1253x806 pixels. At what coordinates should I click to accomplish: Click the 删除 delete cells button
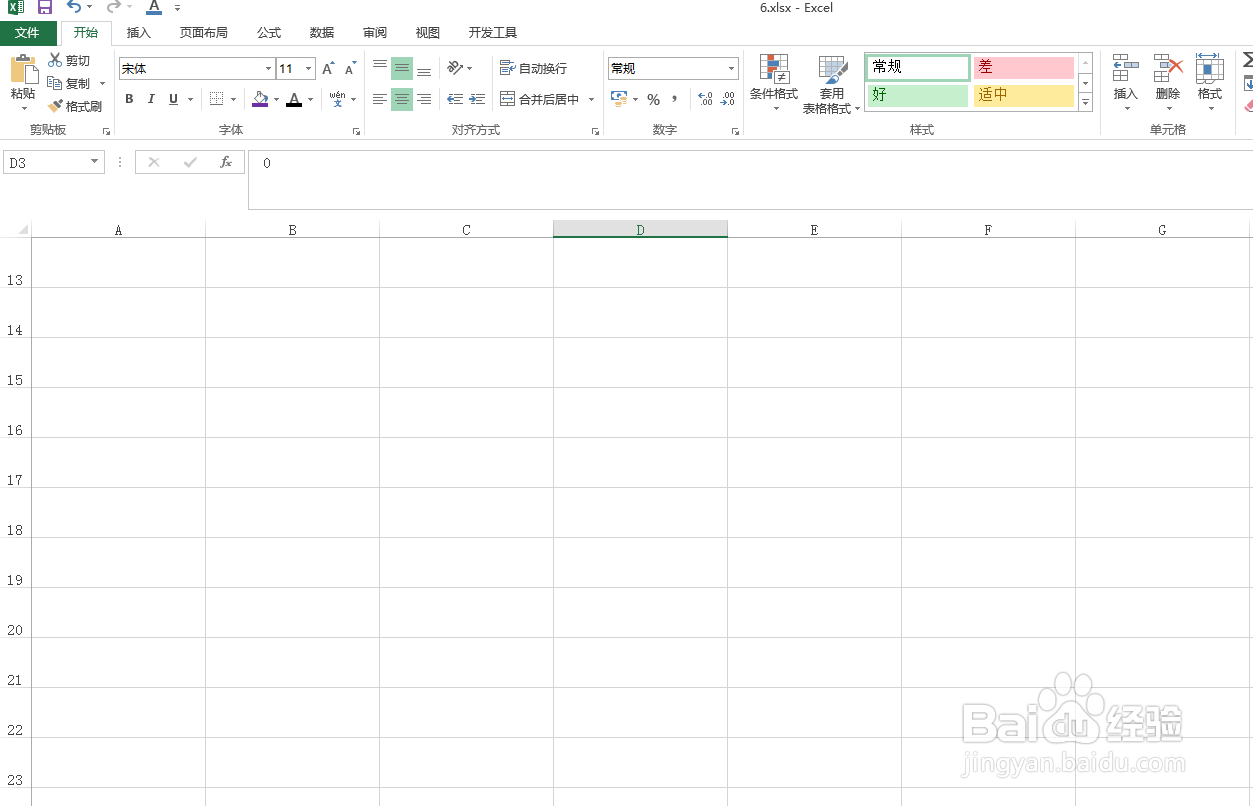click(x=1168, y=84)
